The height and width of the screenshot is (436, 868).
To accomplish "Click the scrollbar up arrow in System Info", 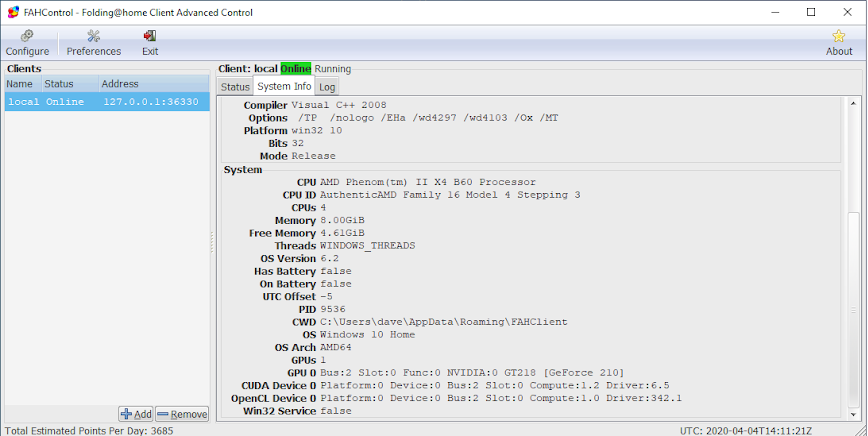I will [853, 103].
